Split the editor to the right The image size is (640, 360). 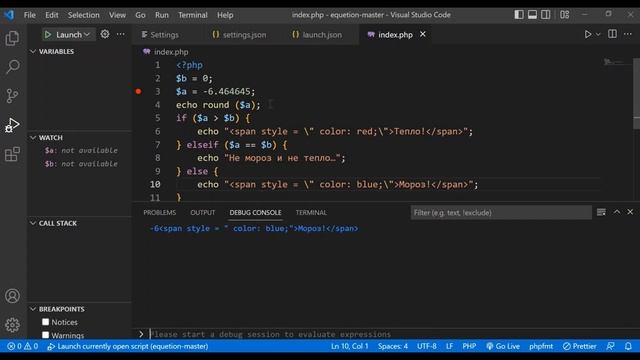tap(612, 34)
